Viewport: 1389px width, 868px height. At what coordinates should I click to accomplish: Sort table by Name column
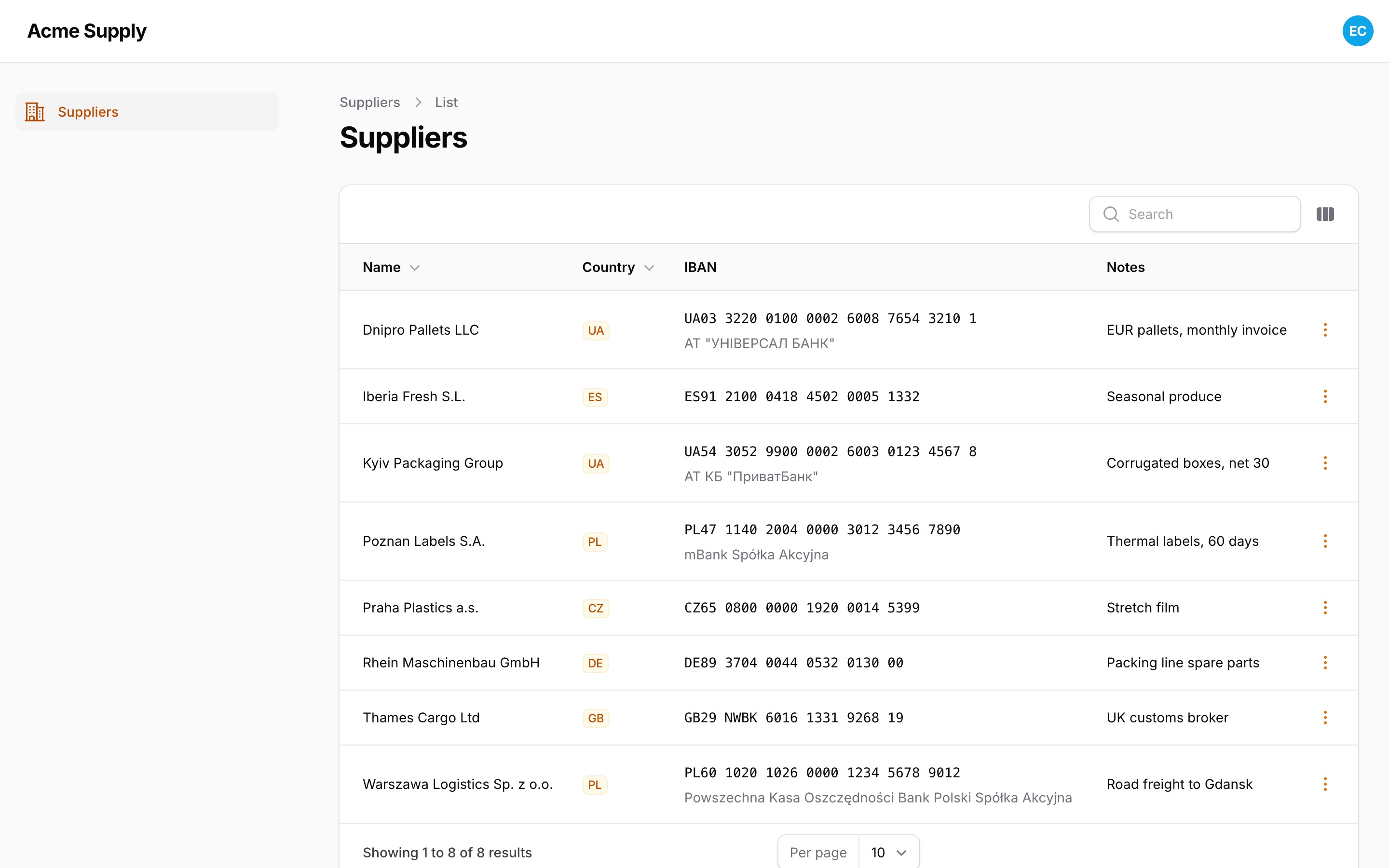(391, 268)
